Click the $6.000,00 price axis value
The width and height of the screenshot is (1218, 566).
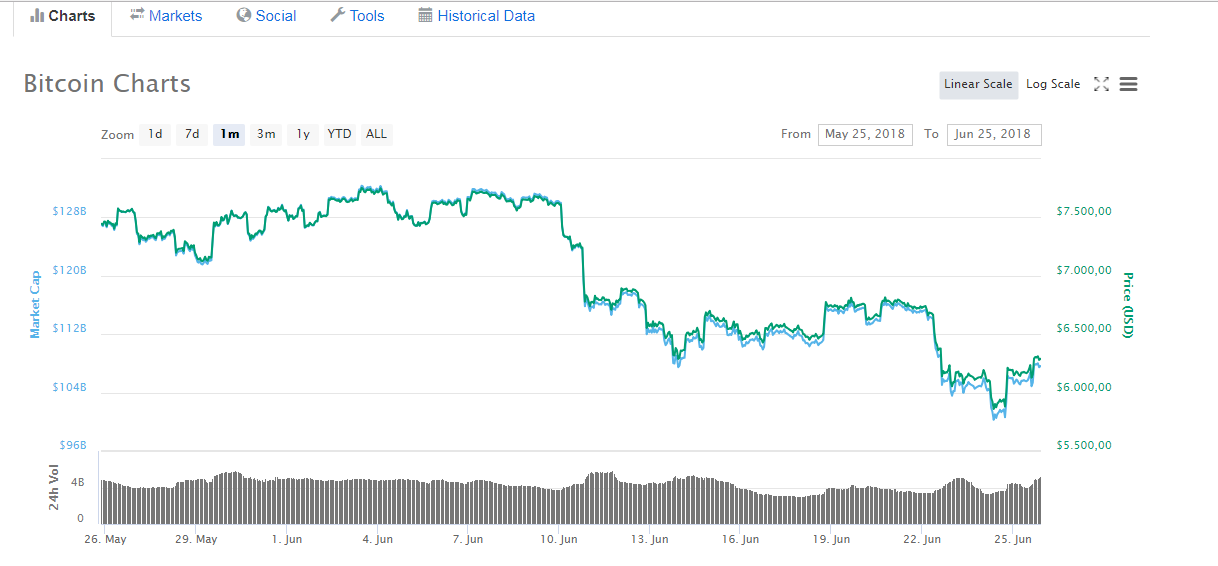1084,388
